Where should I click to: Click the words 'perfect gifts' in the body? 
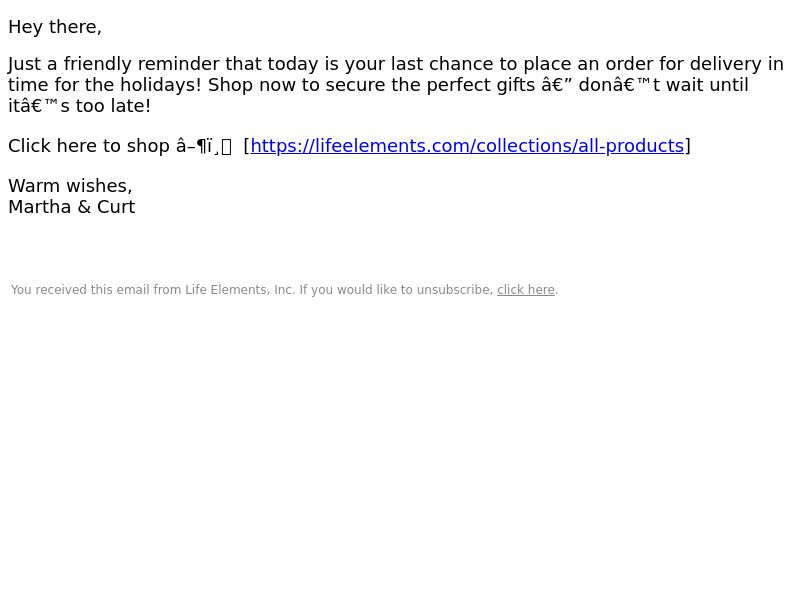click(481, 85)
